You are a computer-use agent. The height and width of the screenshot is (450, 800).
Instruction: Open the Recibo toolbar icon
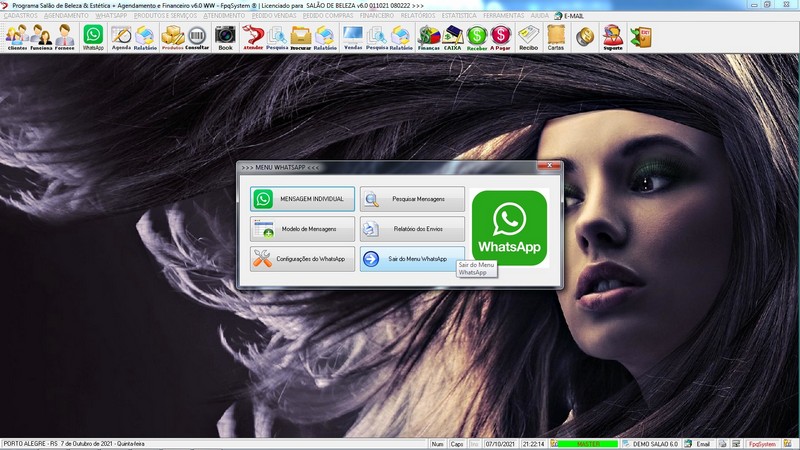[x=529, y=37]
